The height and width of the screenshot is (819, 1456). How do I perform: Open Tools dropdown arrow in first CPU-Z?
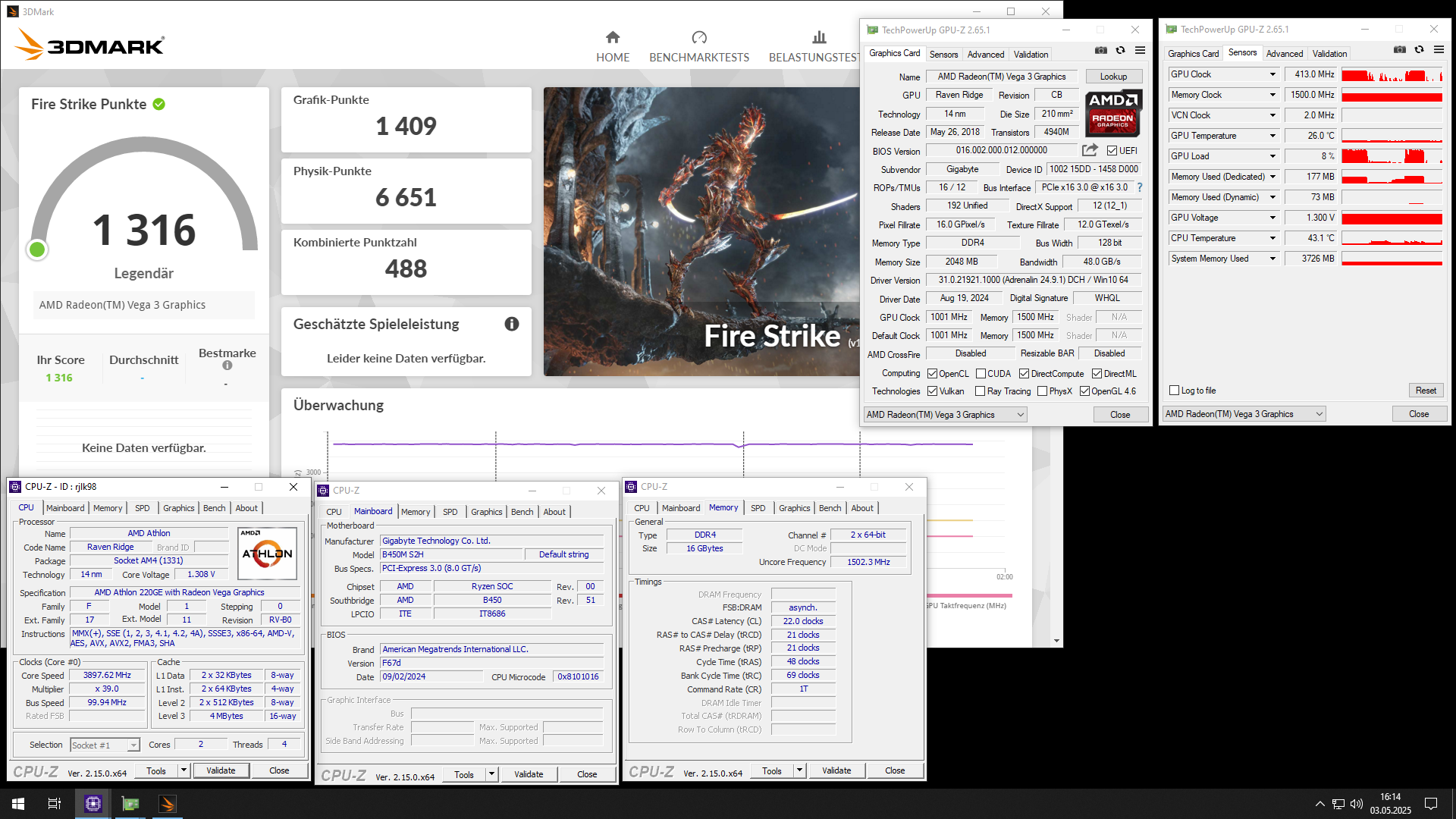click(183, 770)
